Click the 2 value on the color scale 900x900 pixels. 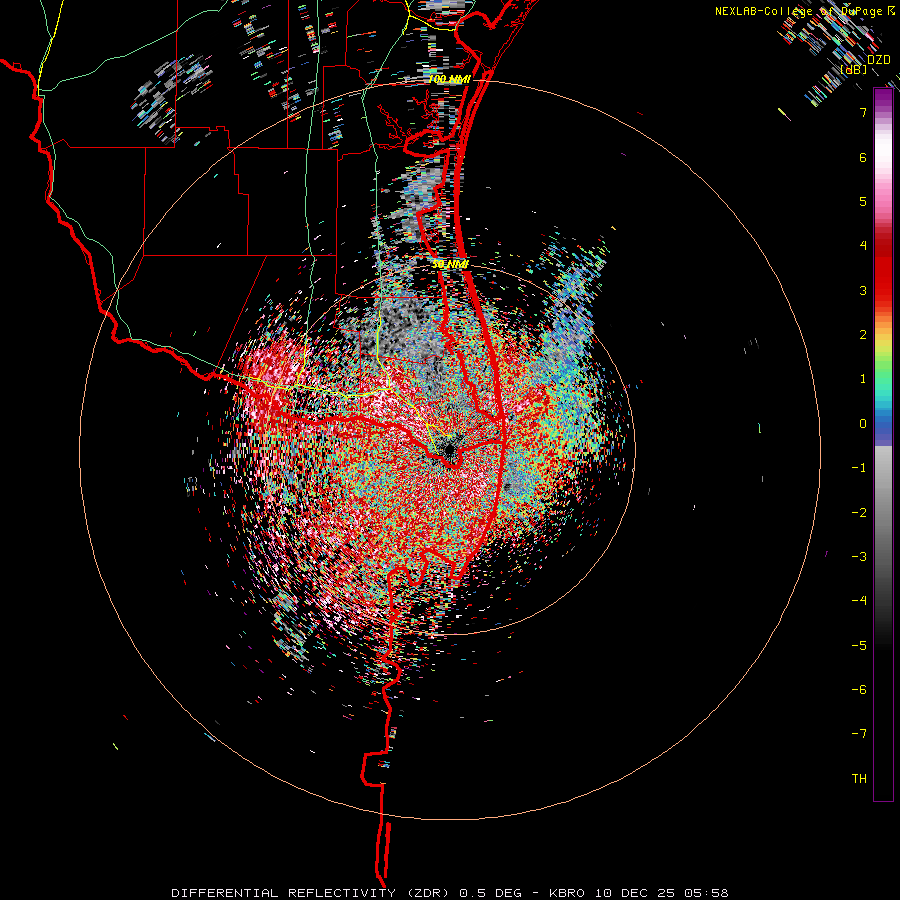click(863, 335)
